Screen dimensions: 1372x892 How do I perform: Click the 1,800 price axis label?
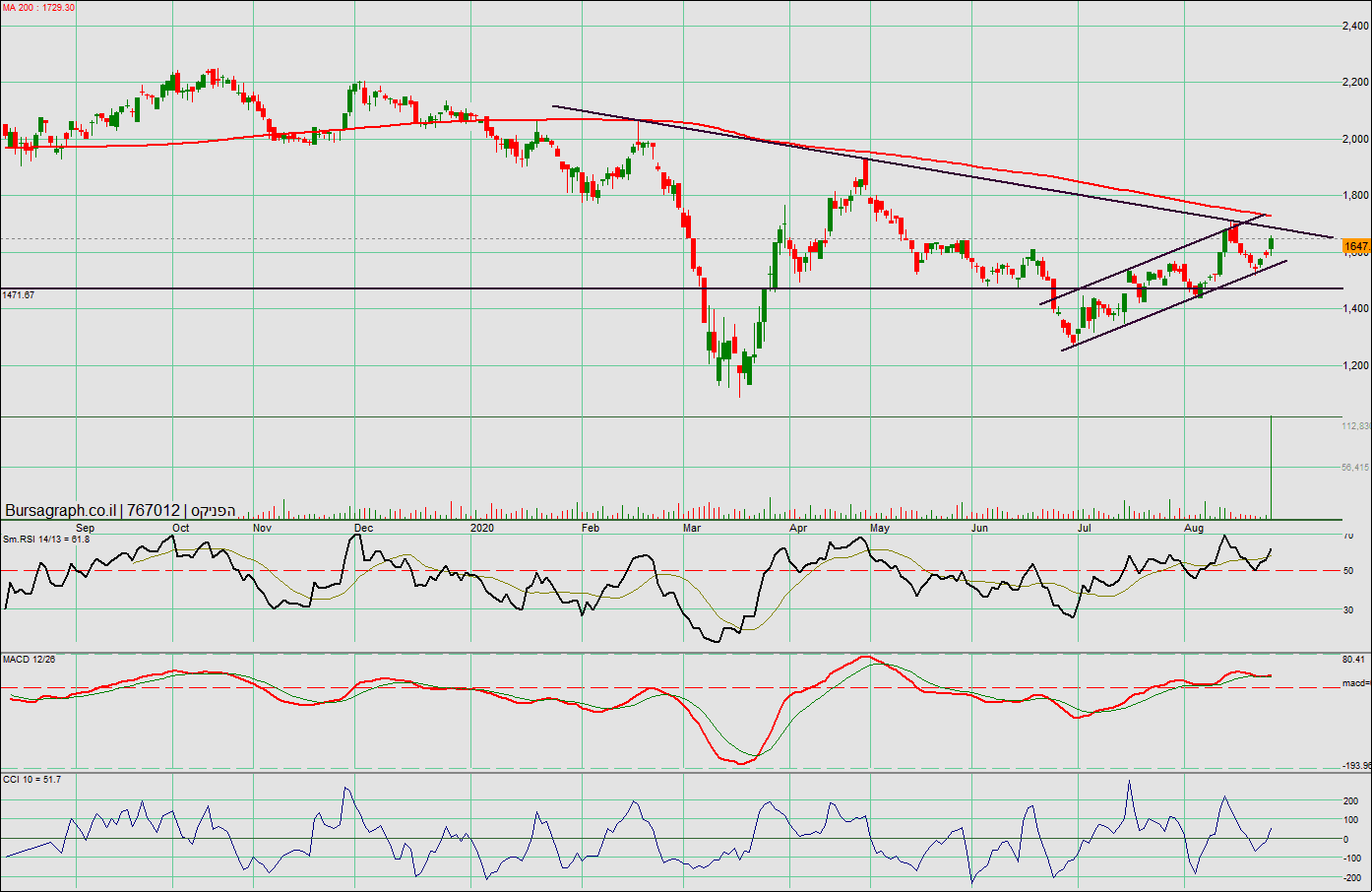point(1355,195)
